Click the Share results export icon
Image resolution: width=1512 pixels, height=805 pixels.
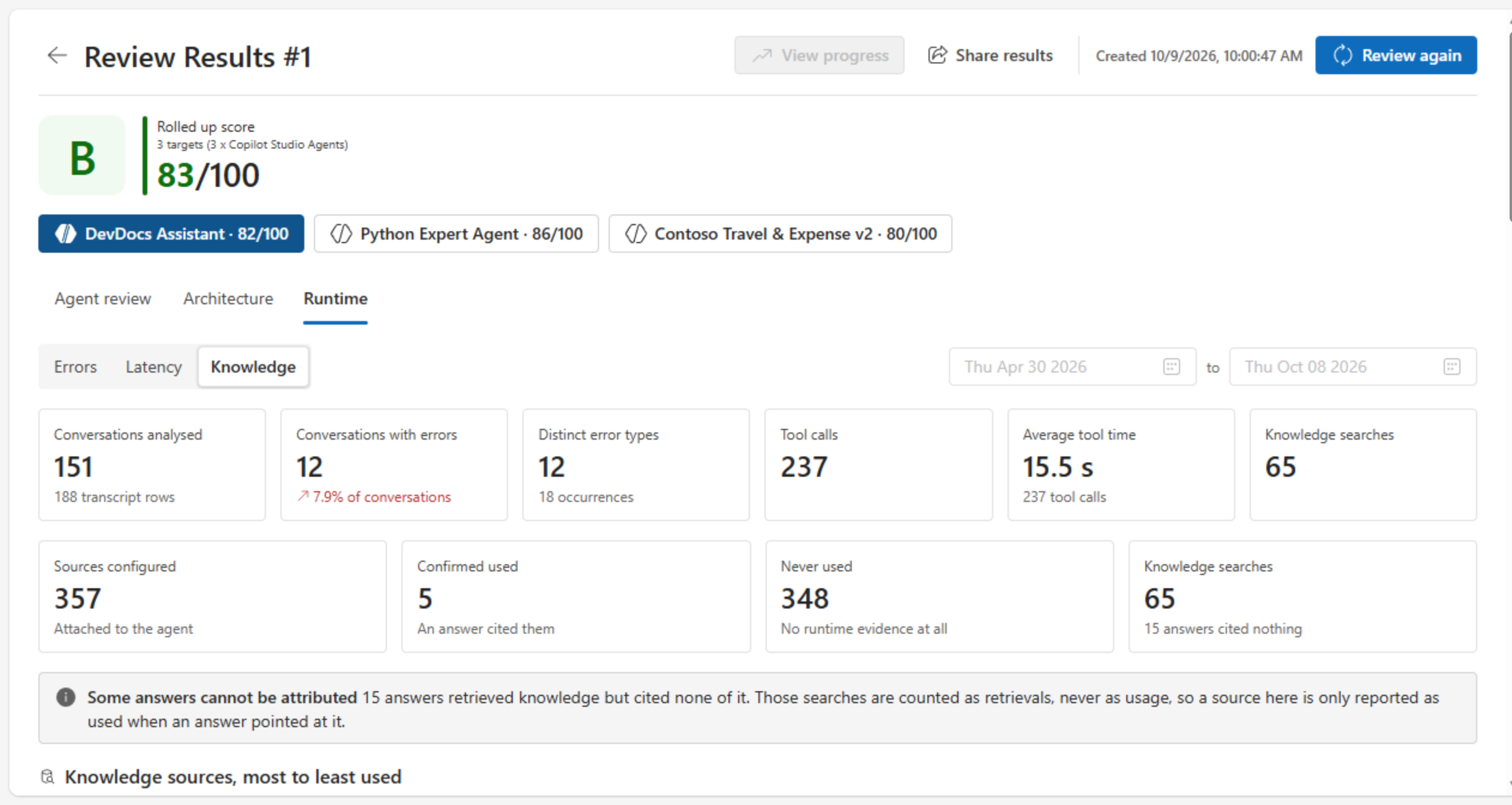pos(938,55)
